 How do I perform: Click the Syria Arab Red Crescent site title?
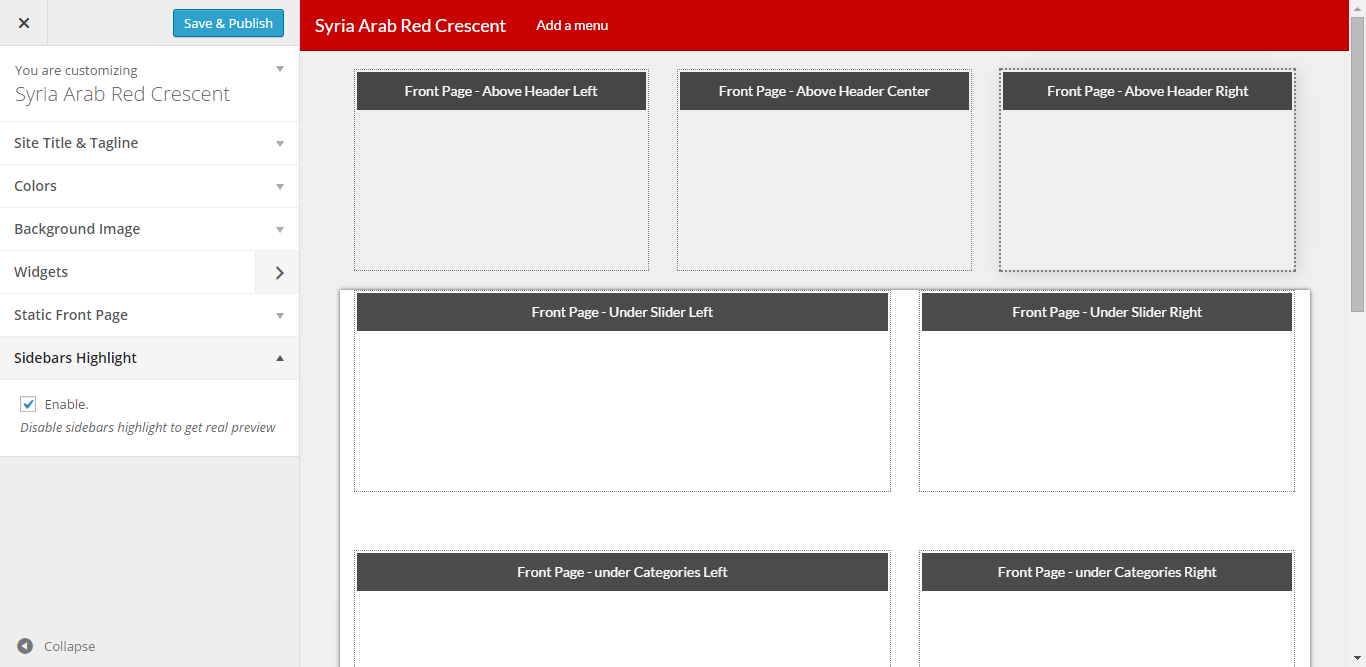pos(410,25)
